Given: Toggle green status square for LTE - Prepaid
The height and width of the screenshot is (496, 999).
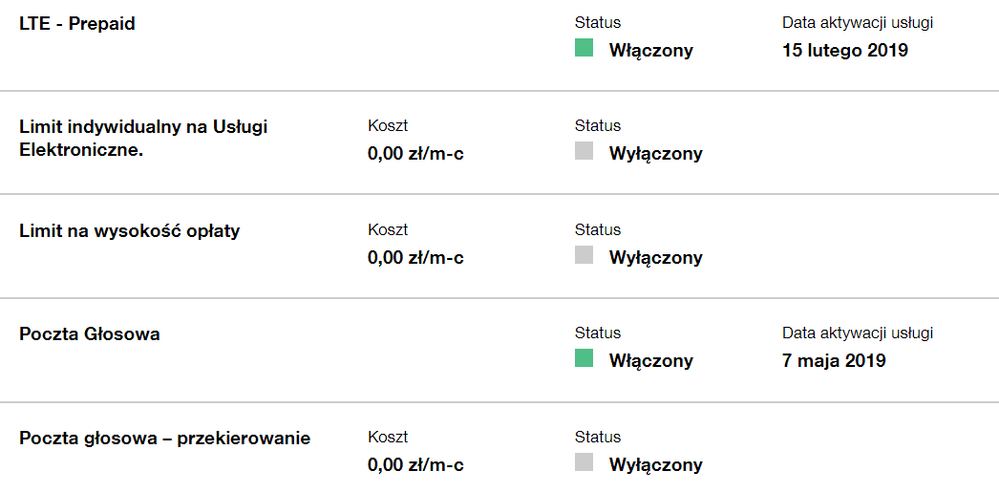Looking at the screenshot, I should tap(584, 48).
